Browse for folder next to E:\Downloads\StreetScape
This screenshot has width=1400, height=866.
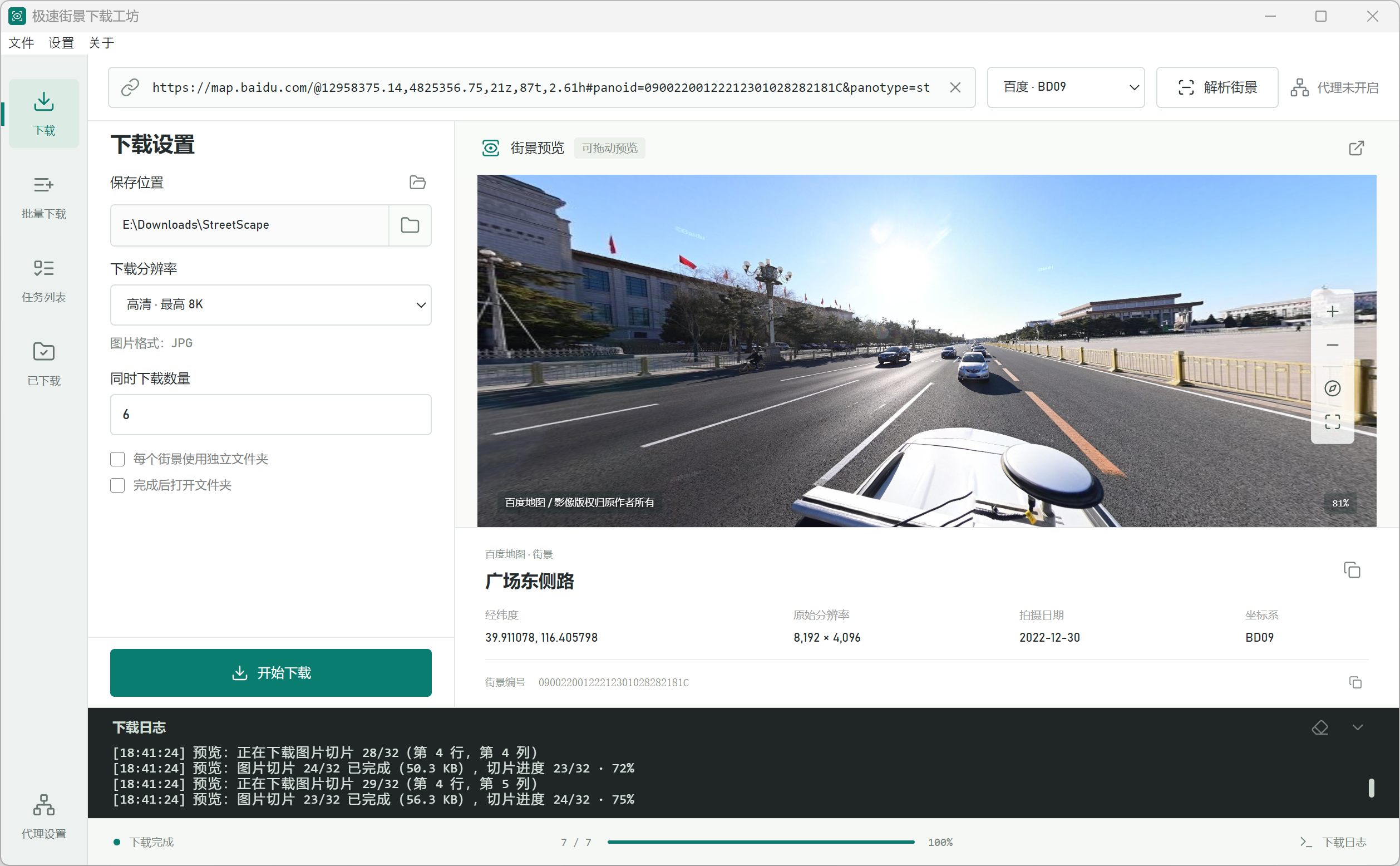410,225
